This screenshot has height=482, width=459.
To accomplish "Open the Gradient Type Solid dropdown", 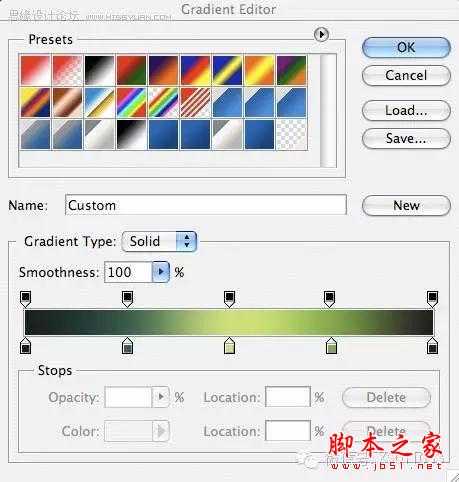I will [159, 241].
